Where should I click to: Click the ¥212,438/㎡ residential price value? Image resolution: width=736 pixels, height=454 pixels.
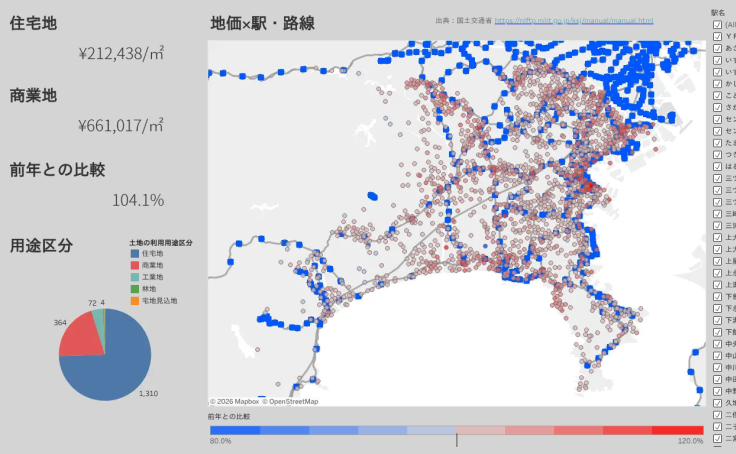[x=121, y=54]
